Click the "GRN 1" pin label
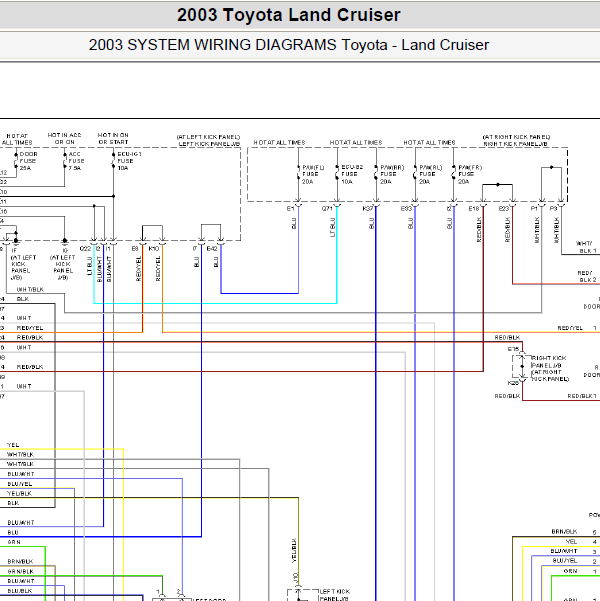 coord(580,571)
